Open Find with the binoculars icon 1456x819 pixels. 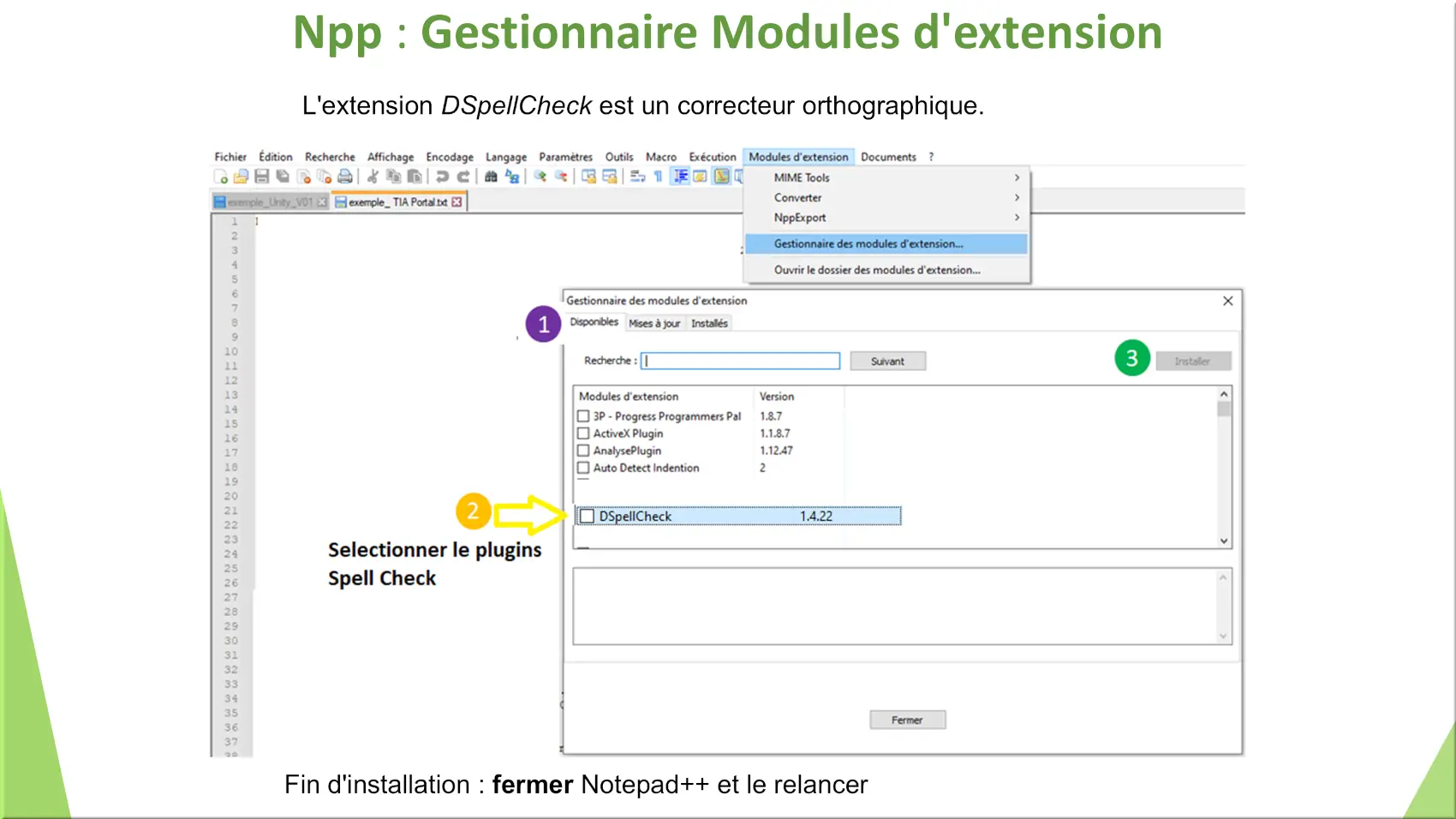491,176
